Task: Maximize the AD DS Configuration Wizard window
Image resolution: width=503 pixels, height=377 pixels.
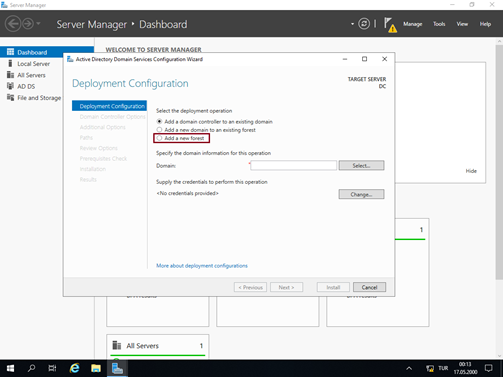Action: point(364,59)
